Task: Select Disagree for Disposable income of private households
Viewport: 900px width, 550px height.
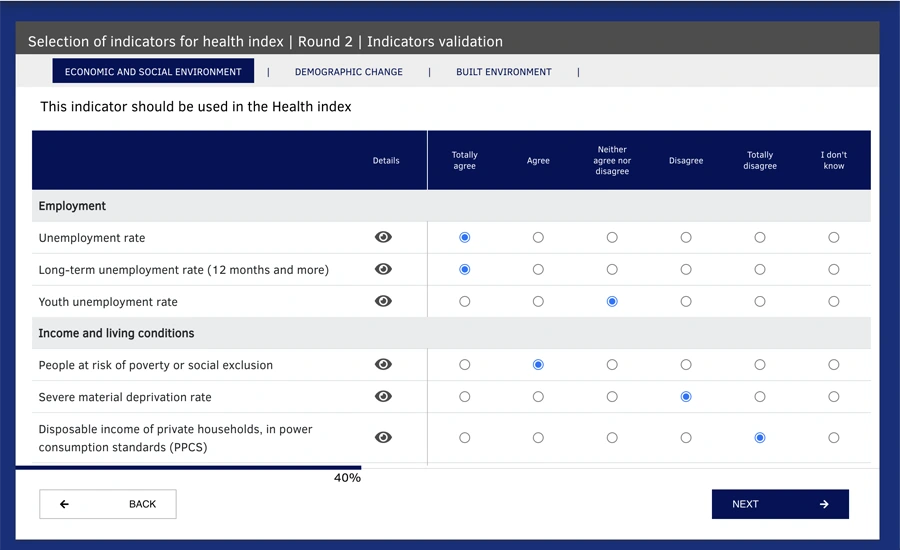Action: [686, 437]
